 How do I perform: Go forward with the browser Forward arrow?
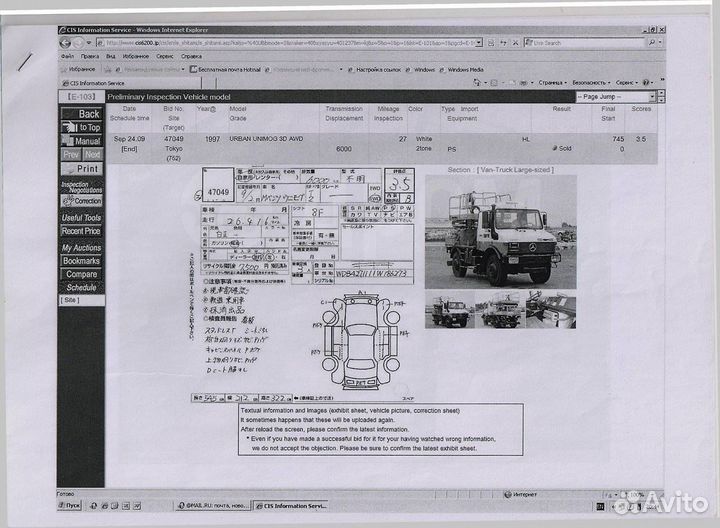pos(78,43)
